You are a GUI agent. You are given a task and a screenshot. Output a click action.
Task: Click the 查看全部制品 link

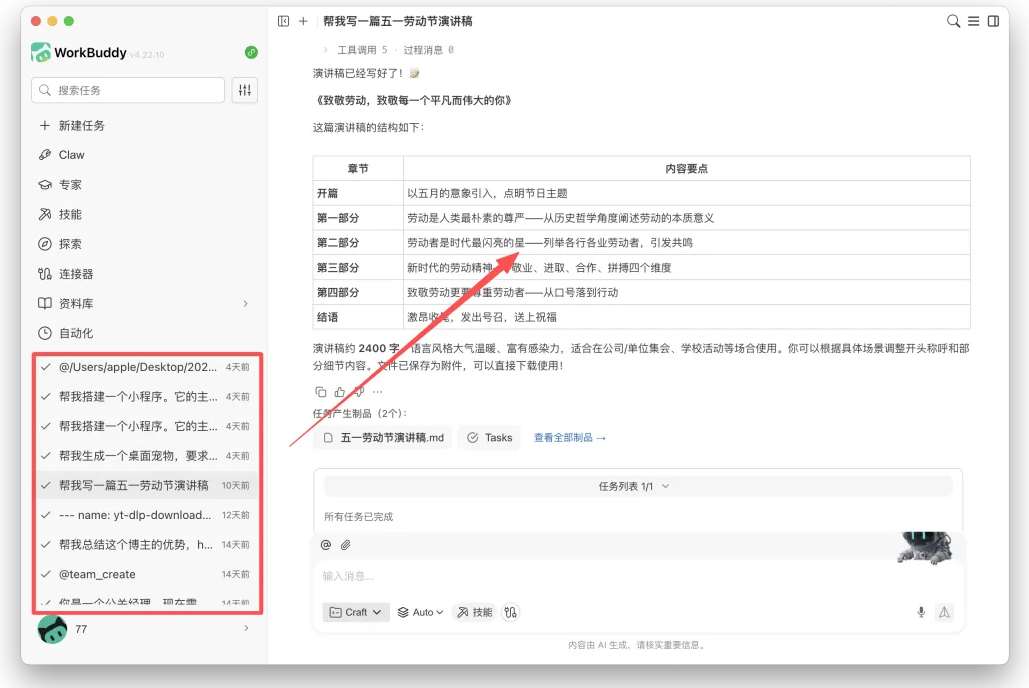[x=570, y=437]
